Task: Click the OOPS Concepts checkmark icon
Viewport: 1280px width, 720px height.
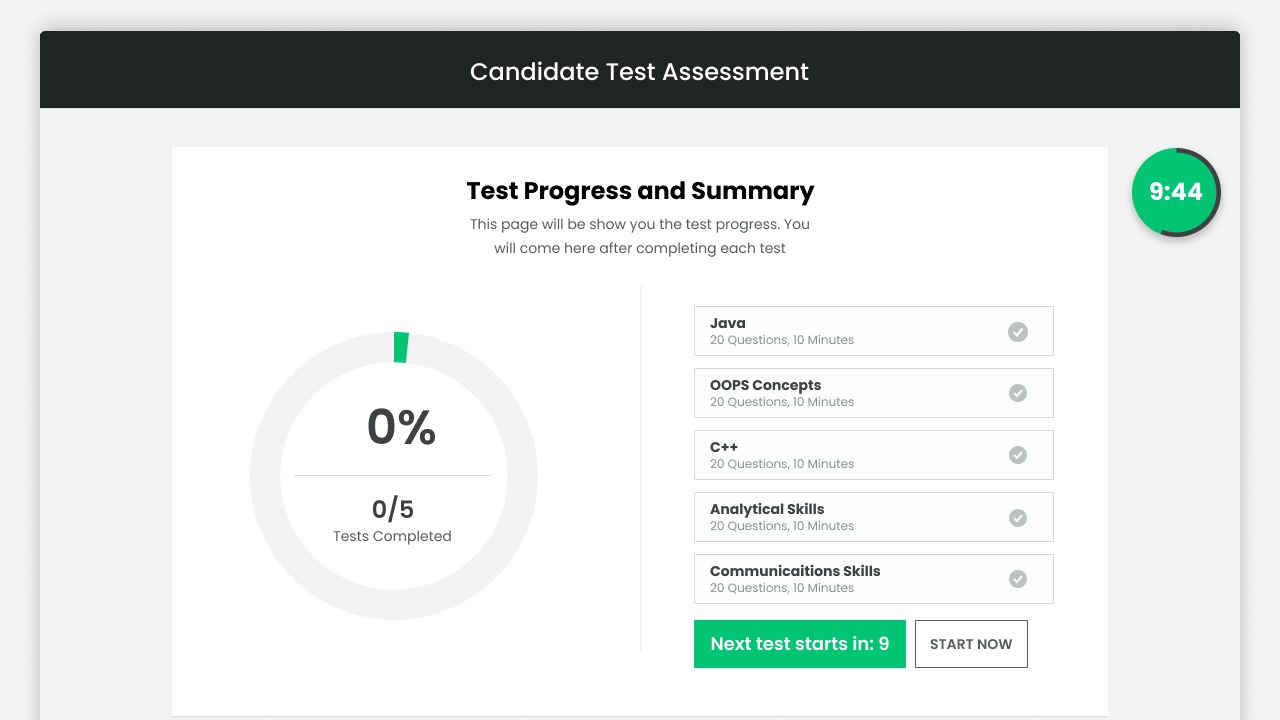Action: 1018,393
